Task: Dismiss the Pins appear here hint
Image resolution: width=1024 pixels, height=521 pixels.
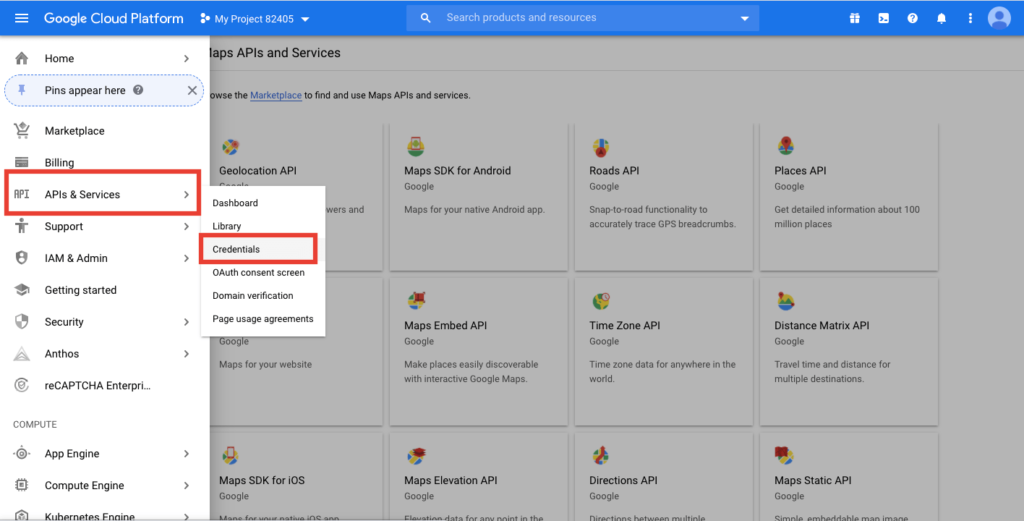Action: 192,90
